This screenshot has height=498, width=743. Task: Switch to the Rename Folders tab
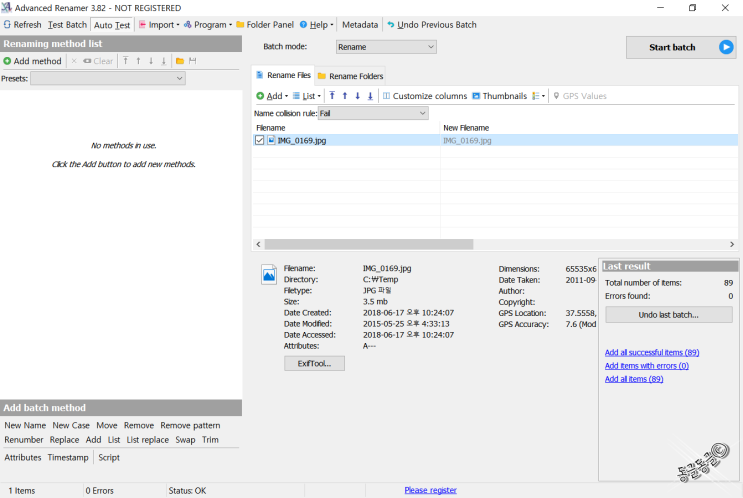point(350,76)
